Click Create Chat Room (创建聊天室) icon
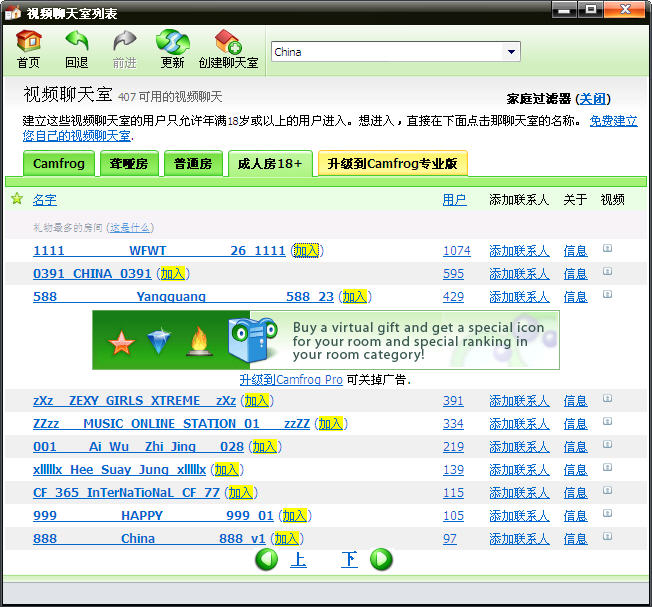652x607 pixels. pyautogui.click(x=228, y=42)
